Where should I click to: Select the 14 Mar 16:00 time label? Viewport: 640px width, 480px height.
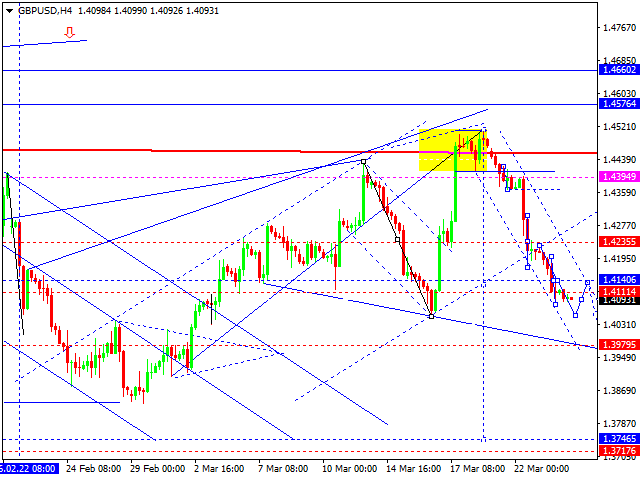point(413,469)
